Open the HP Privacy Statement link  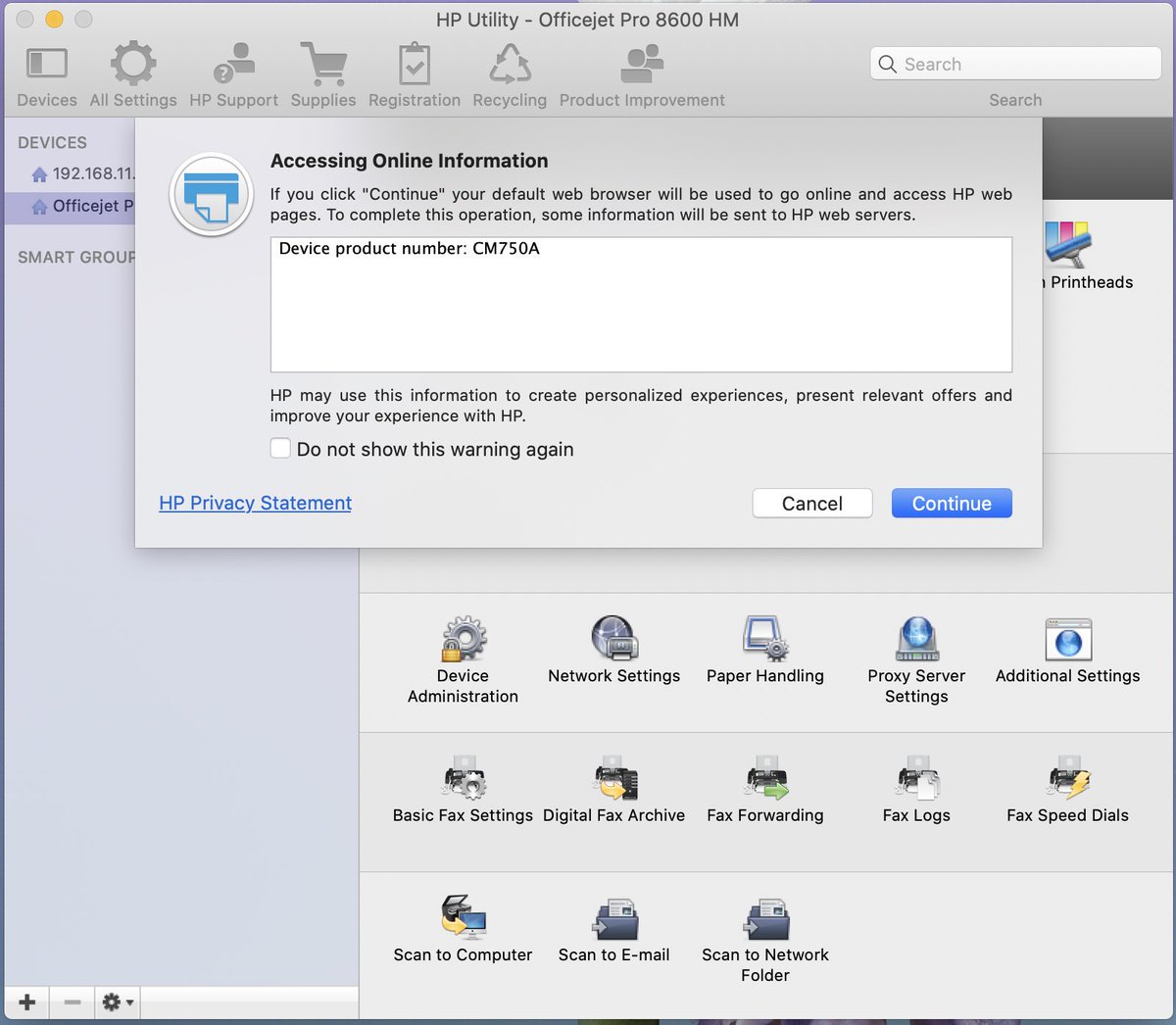point(255,503)
